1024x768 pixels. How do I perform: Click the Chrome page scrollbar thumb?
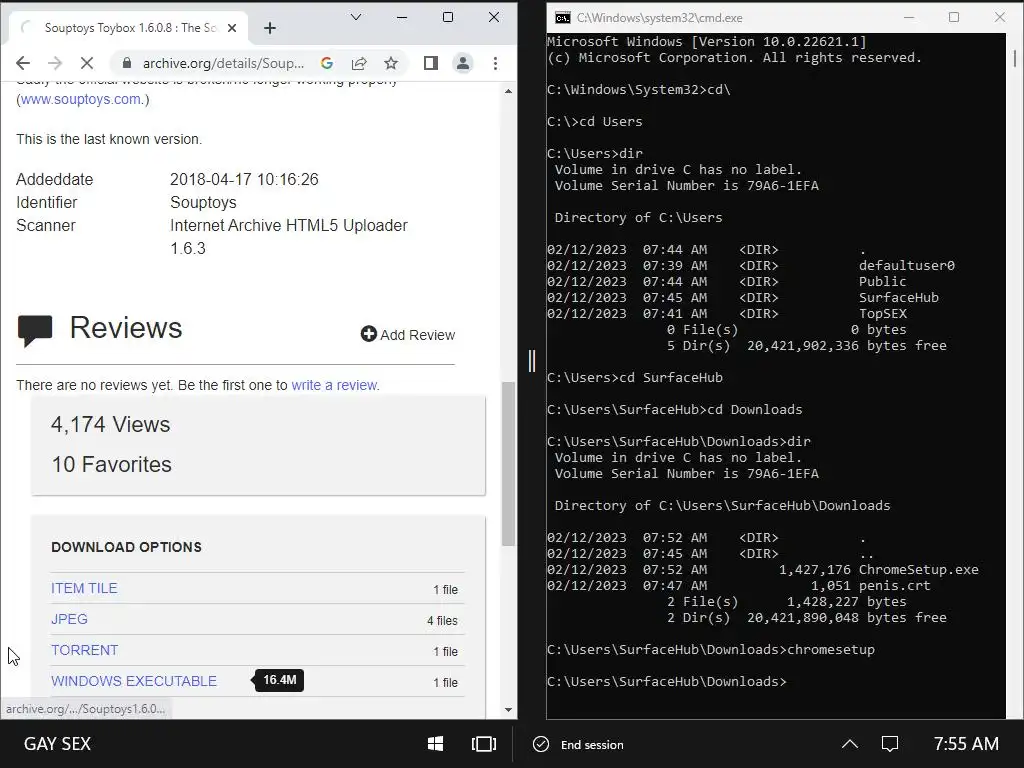pos(508,464)
